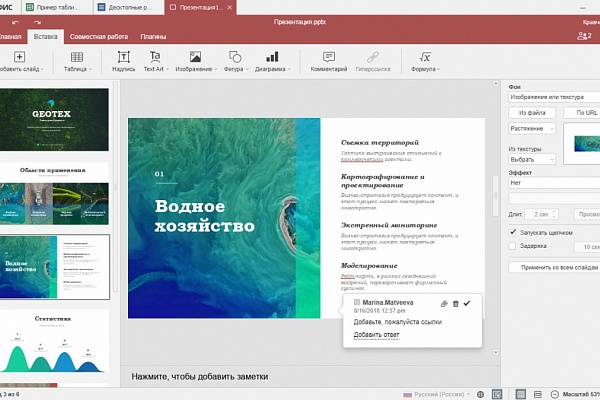The width and height of the screenshot is (600, 400).
Task: Open Добавить слайд dropdown arrow
Action: click(42, 69)
